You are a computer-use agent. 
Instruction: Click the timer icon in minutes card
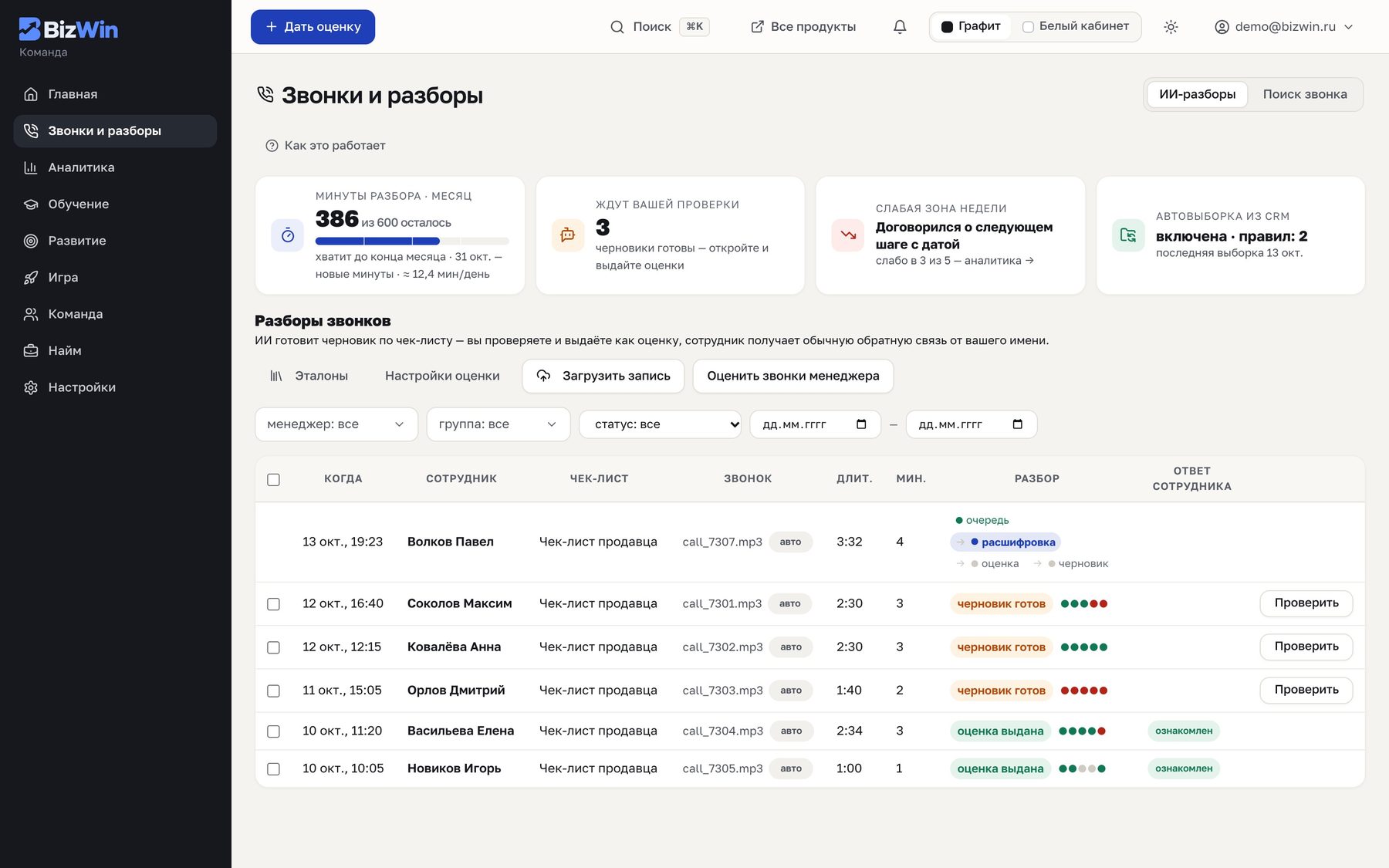(x=288, y=235)
